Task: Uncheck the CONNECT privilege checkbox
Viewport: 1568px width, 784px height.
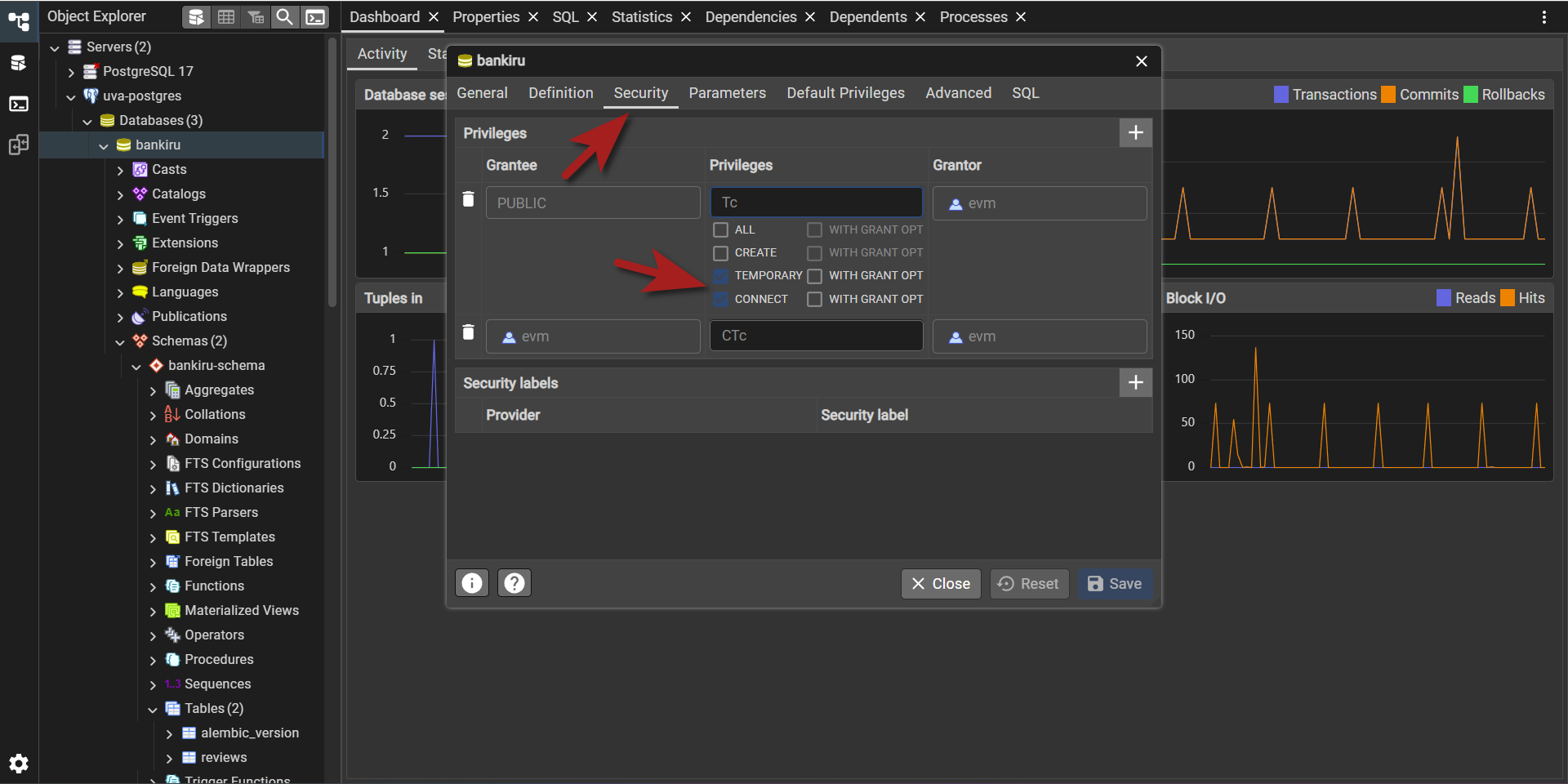Action: (x=720, y=300)
